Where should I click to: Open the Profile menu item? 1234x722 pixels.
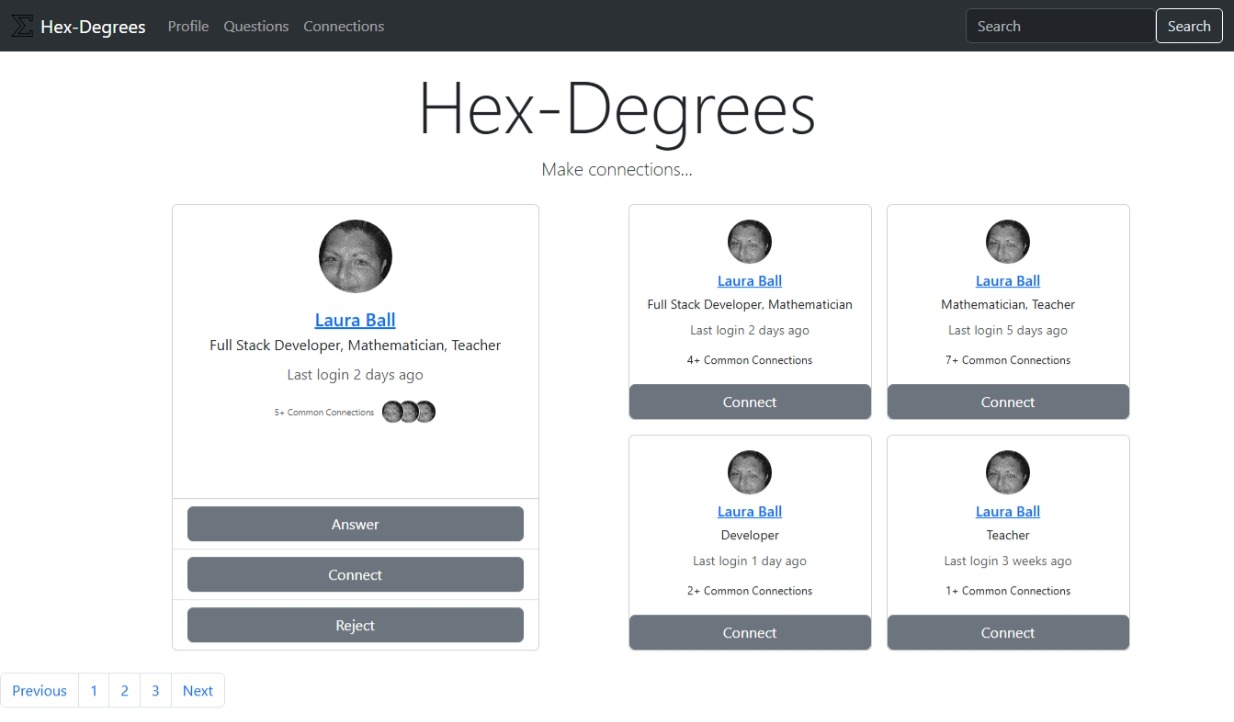[x=188, y=26]
